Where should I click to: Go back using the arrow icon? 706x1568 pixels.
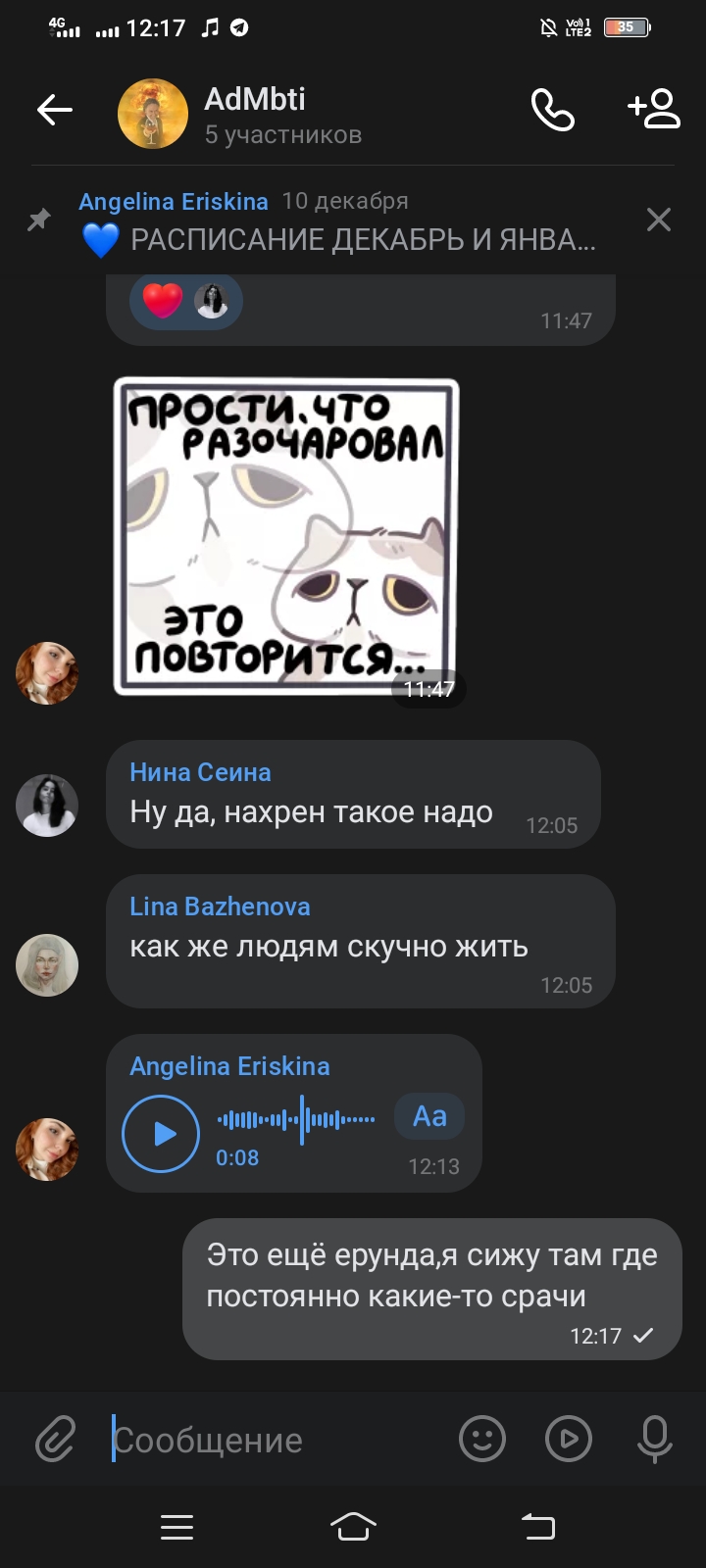click(x=55, y=111)
